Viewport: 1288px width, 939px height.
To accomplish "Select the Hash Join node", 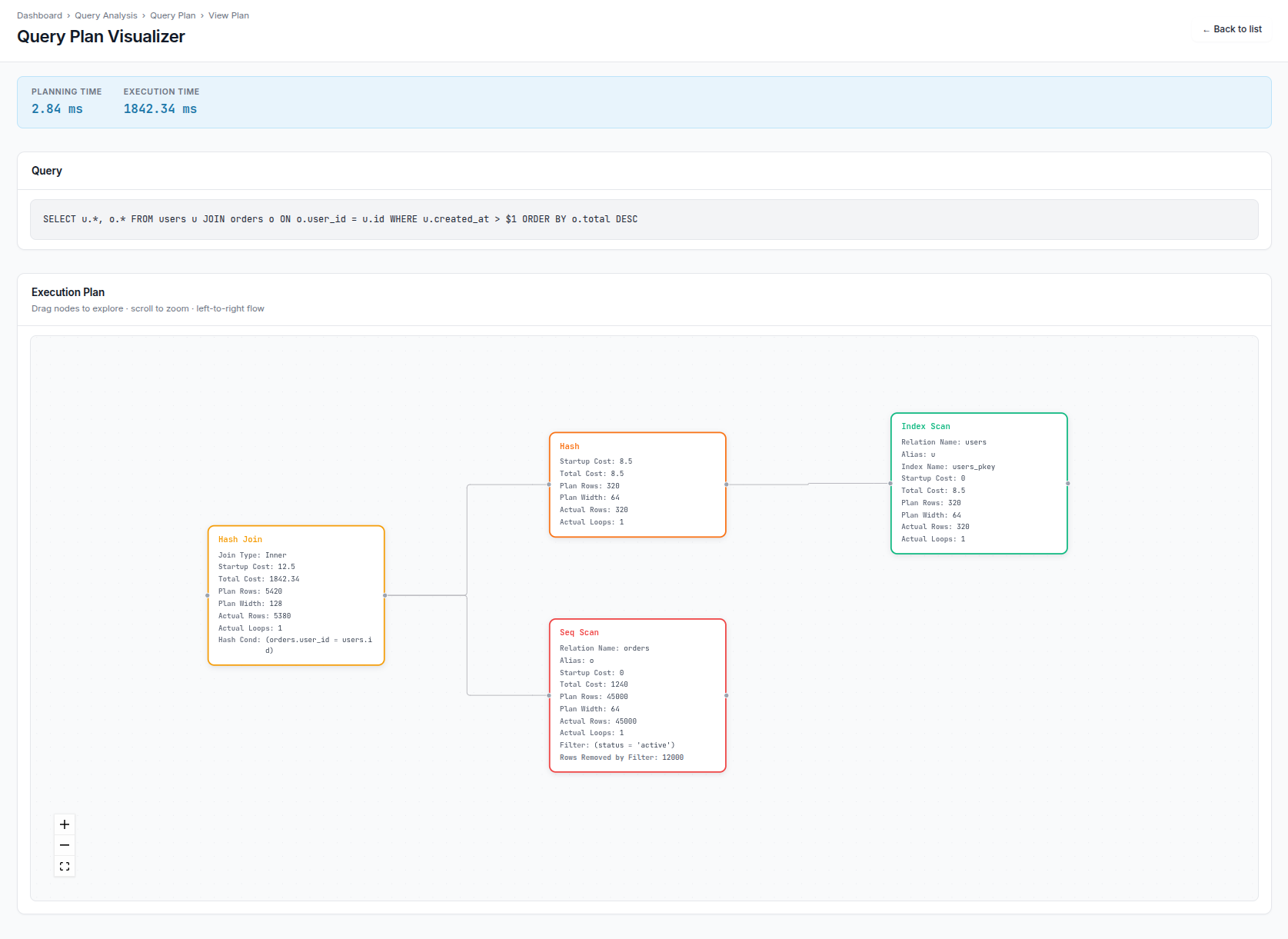I will click(x=296, y=595).
